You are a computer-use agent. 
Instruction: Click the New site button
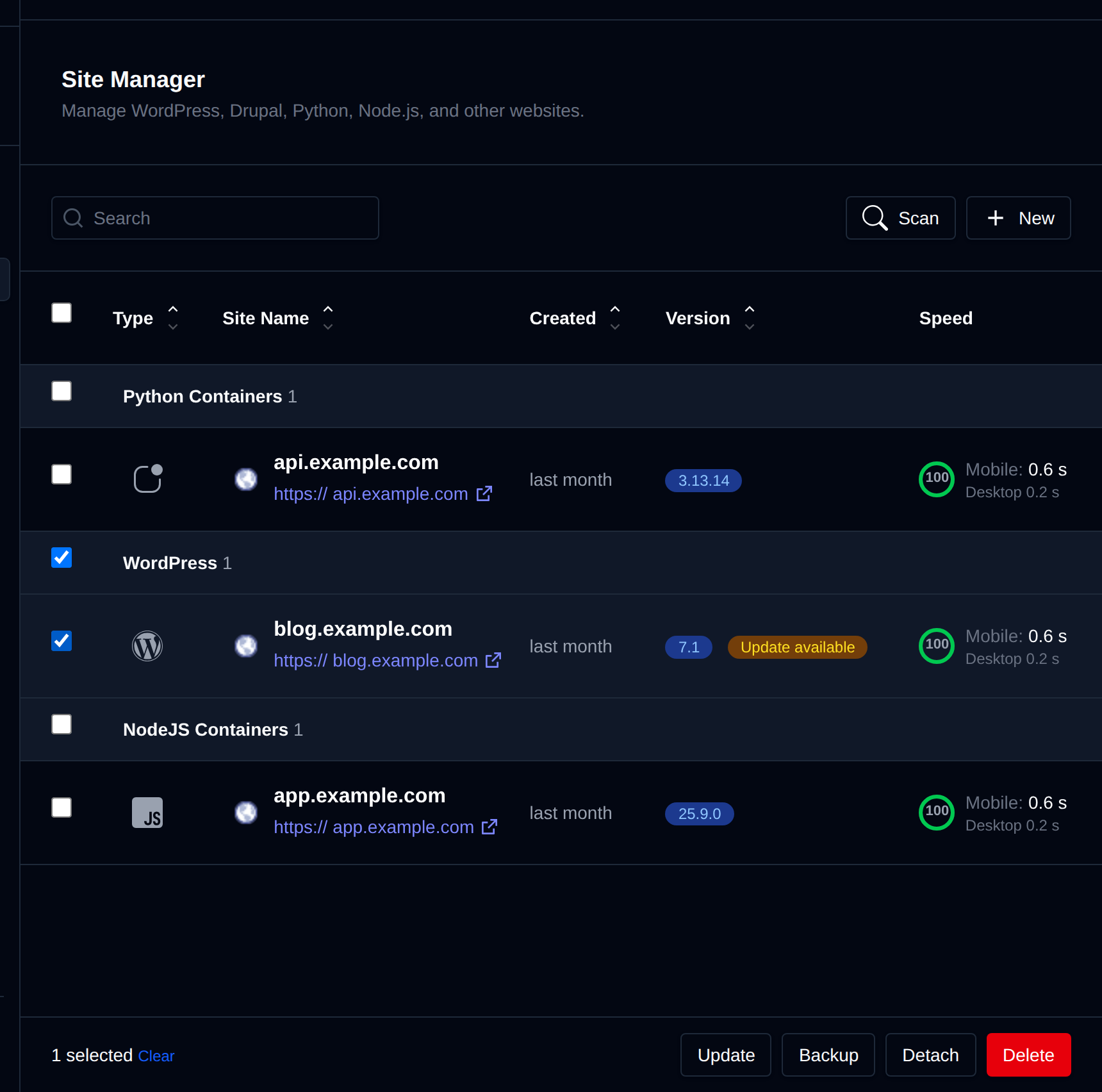point(1019,218)
